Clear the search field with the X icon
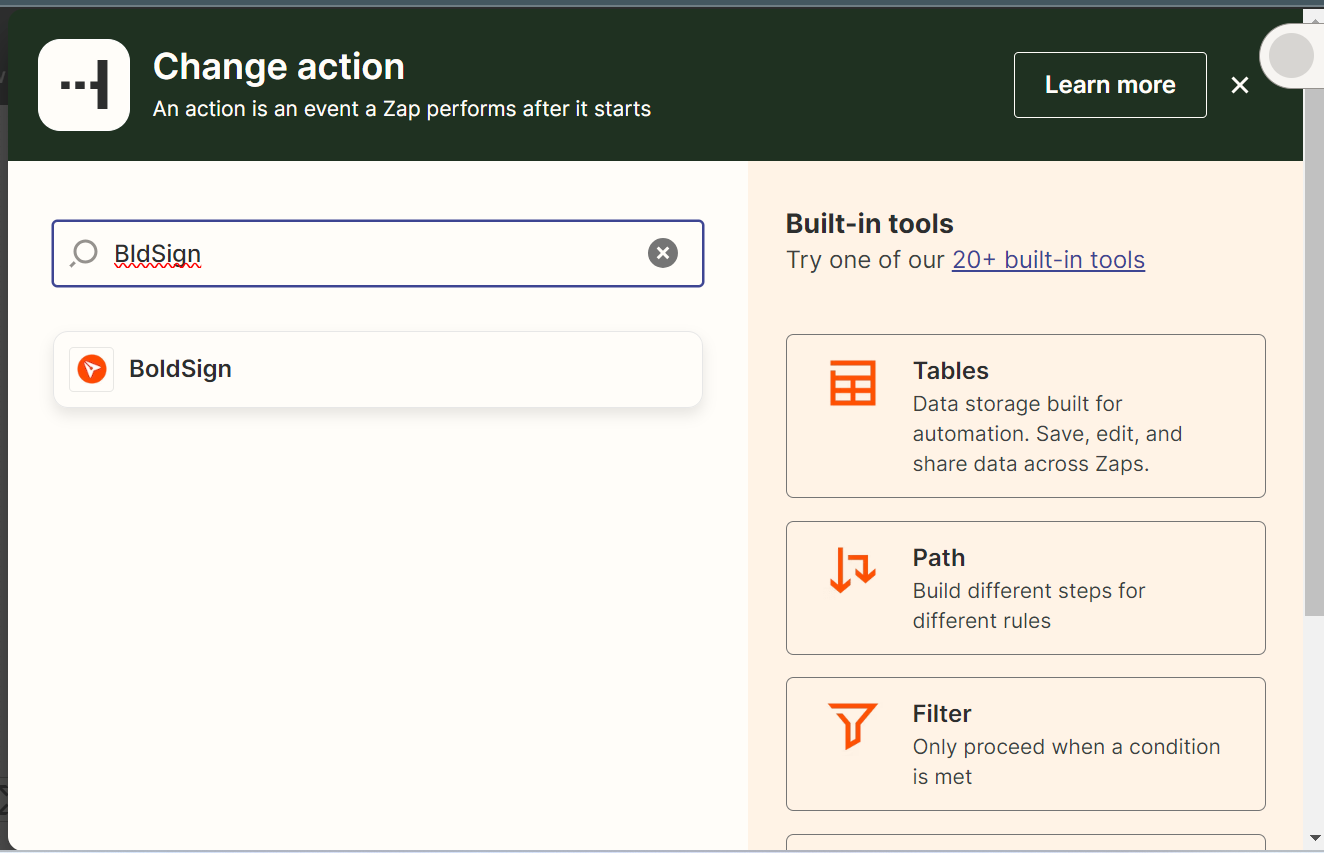 point(663,253)
